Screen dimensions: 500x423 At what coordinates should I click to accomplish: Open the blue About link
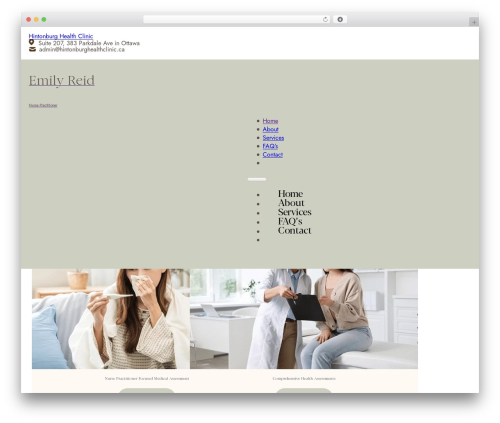[x=270, y=129]
